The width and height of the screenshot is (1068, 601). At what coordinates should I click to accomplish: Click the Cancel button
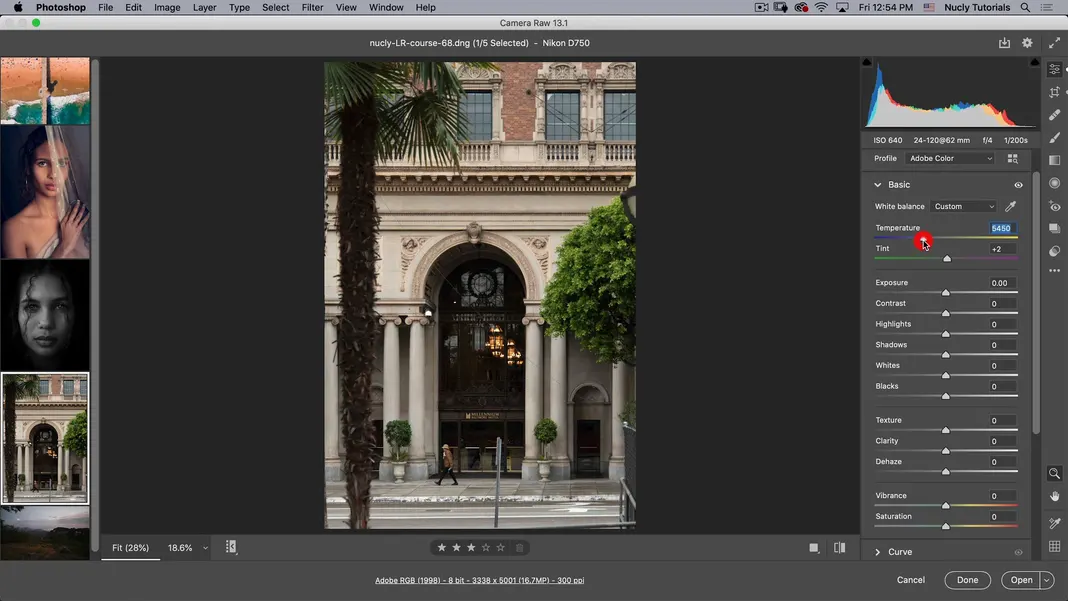(911, 580)
